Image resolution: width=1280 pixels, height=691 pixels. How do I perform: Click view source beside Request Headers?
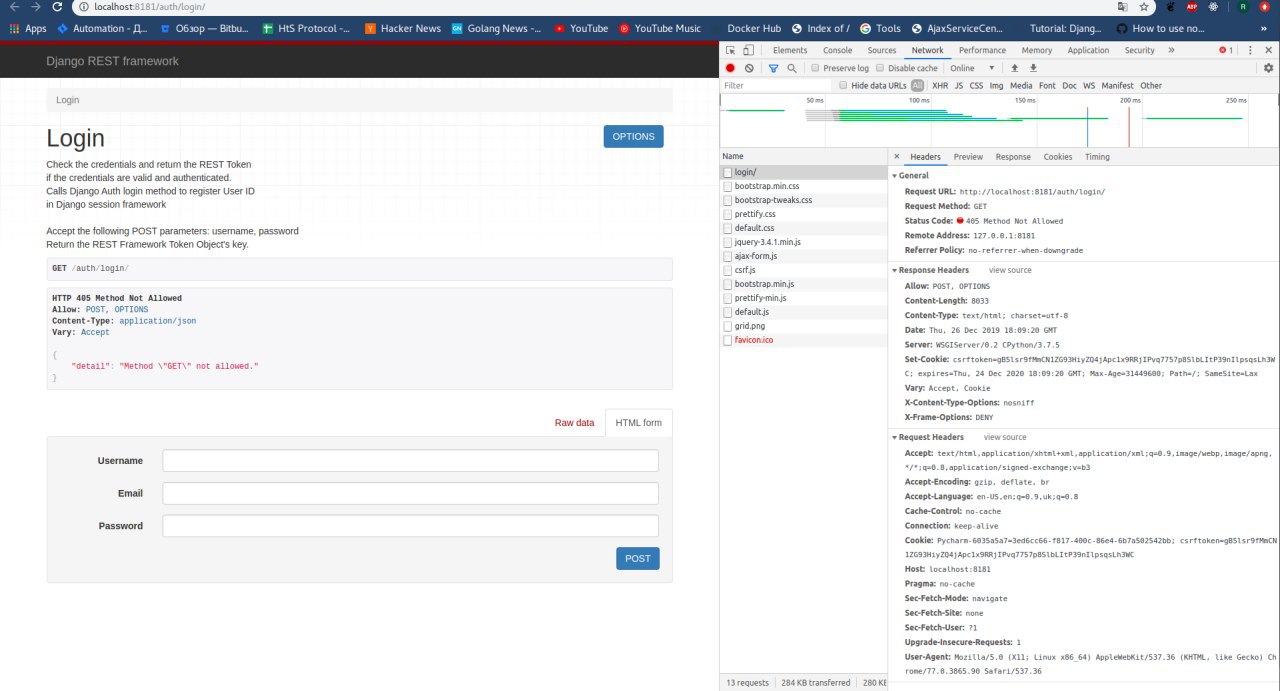(1005, 437)
